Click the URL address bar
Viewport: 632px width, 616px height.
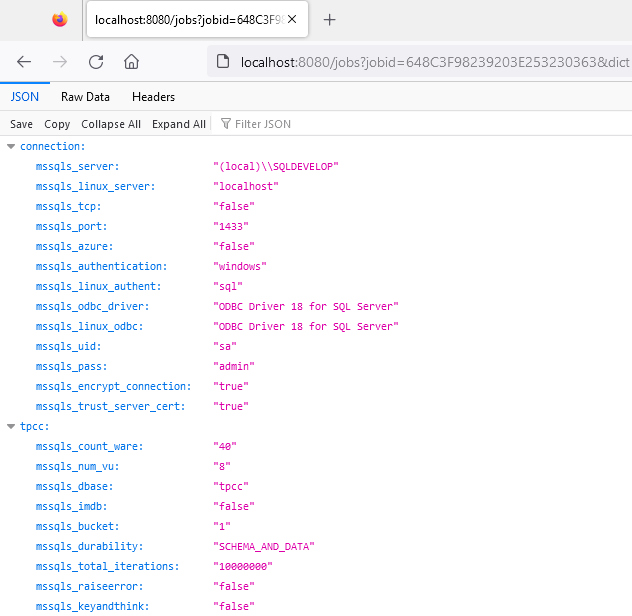(419, 62)
